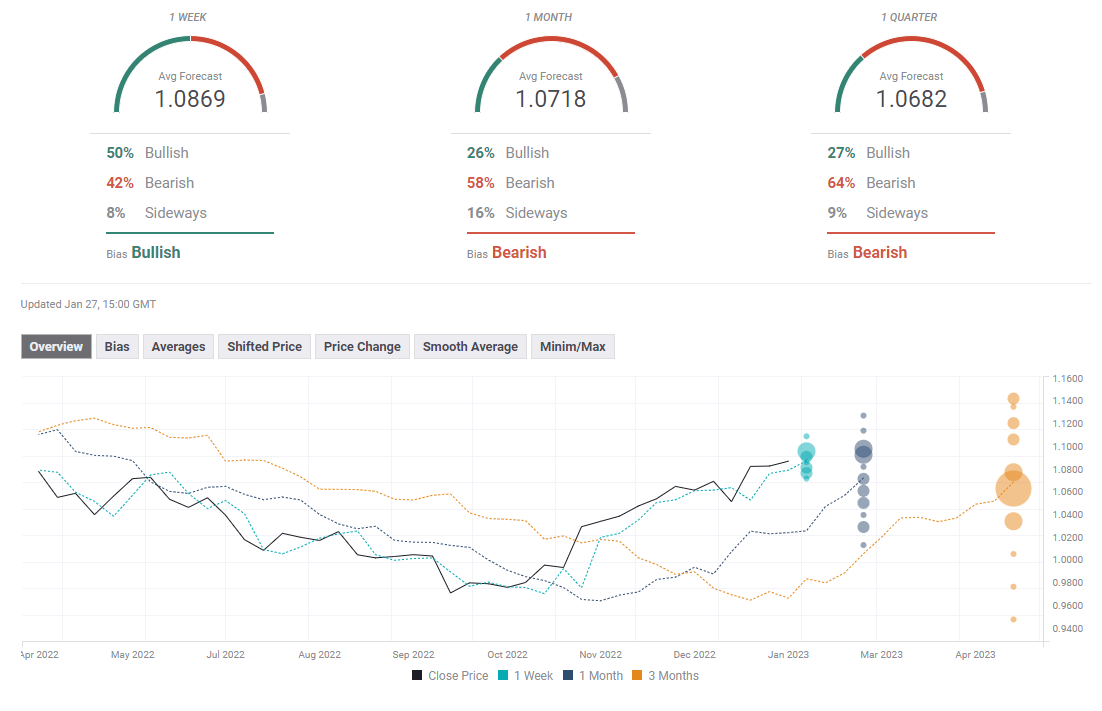Toggle the 1 Month legend entry

point(596,676)
